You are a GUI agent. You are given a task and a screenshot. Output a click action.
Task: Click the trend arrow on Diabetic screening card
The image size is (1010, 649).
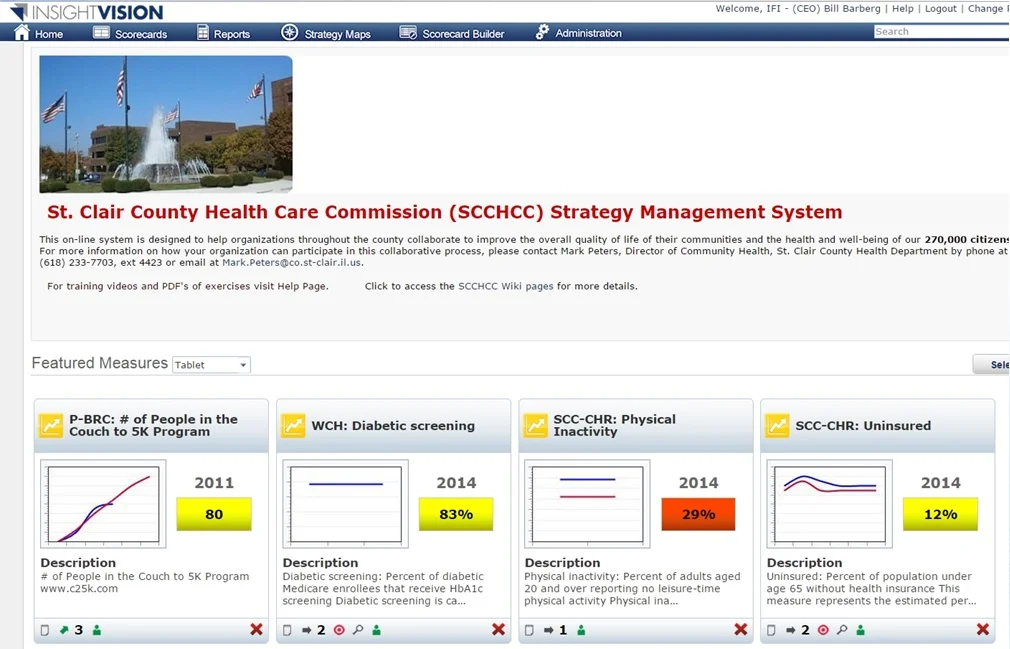pyautogui.click(x=307, y=630)
